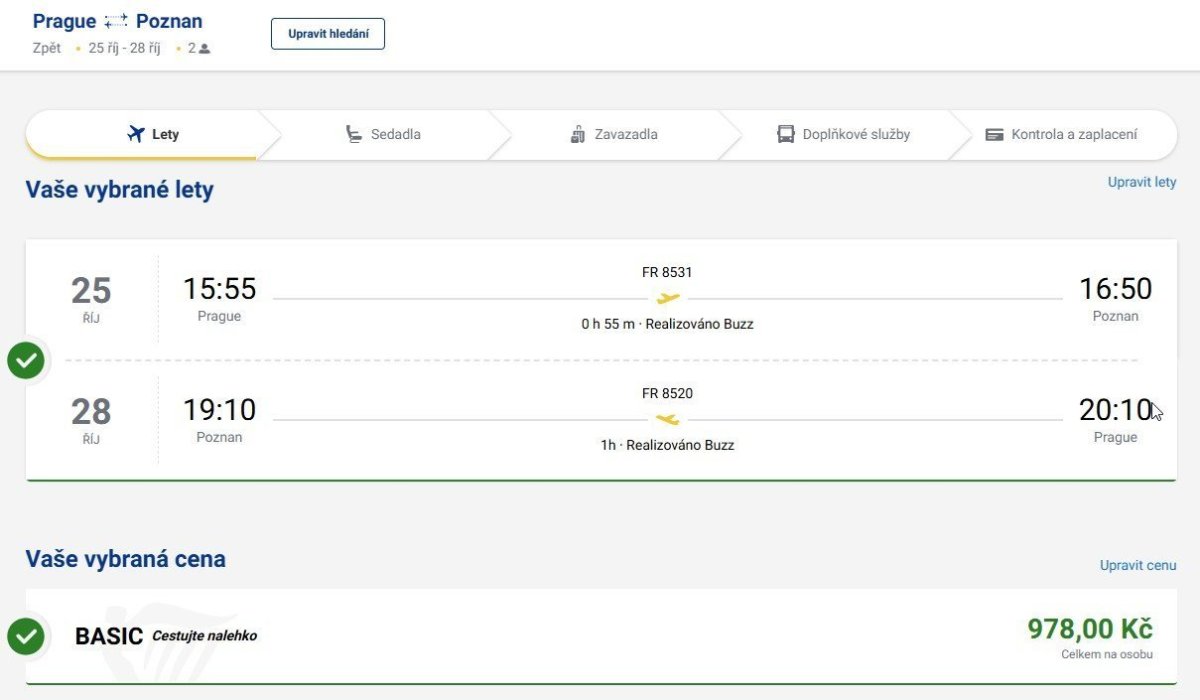Image resolution: width=1200 pixels, height=700 pixels.
Task: Click the bus icon for Doplňkové služby
Action: pos(786,134)
